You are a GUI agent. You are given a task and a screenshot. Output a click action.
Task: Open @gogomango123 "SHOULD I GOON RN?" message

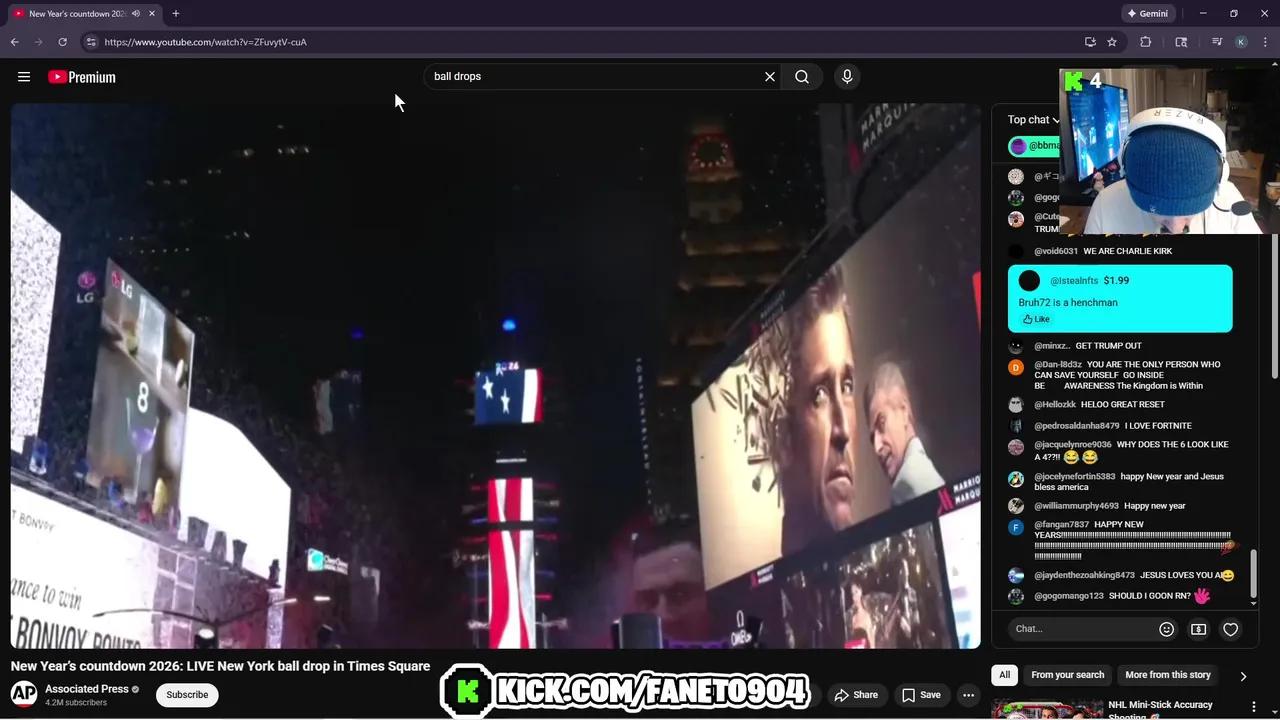coord(1118,596)
